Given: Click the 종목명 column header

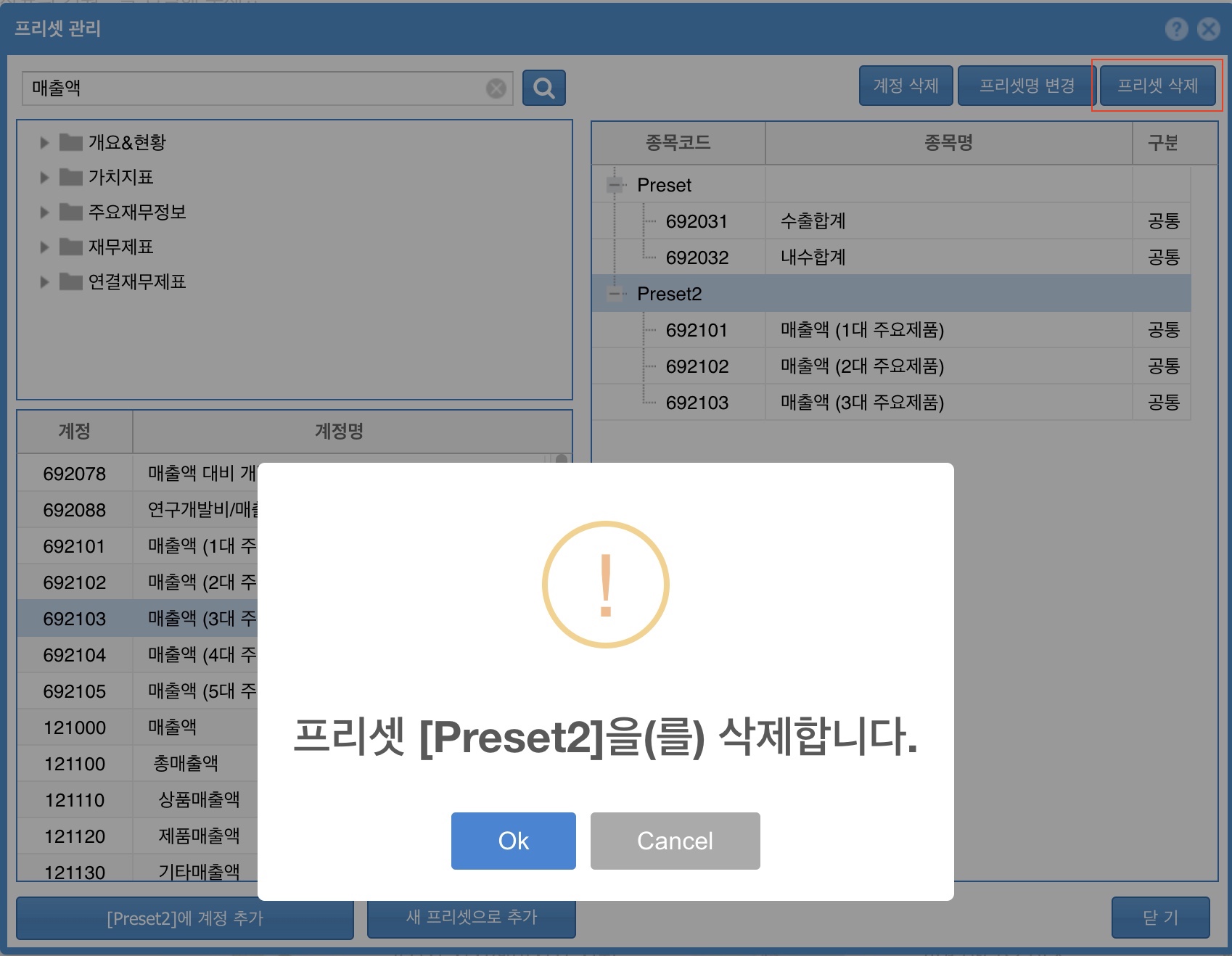Looking at the screenshot, I should pos(948,143).
